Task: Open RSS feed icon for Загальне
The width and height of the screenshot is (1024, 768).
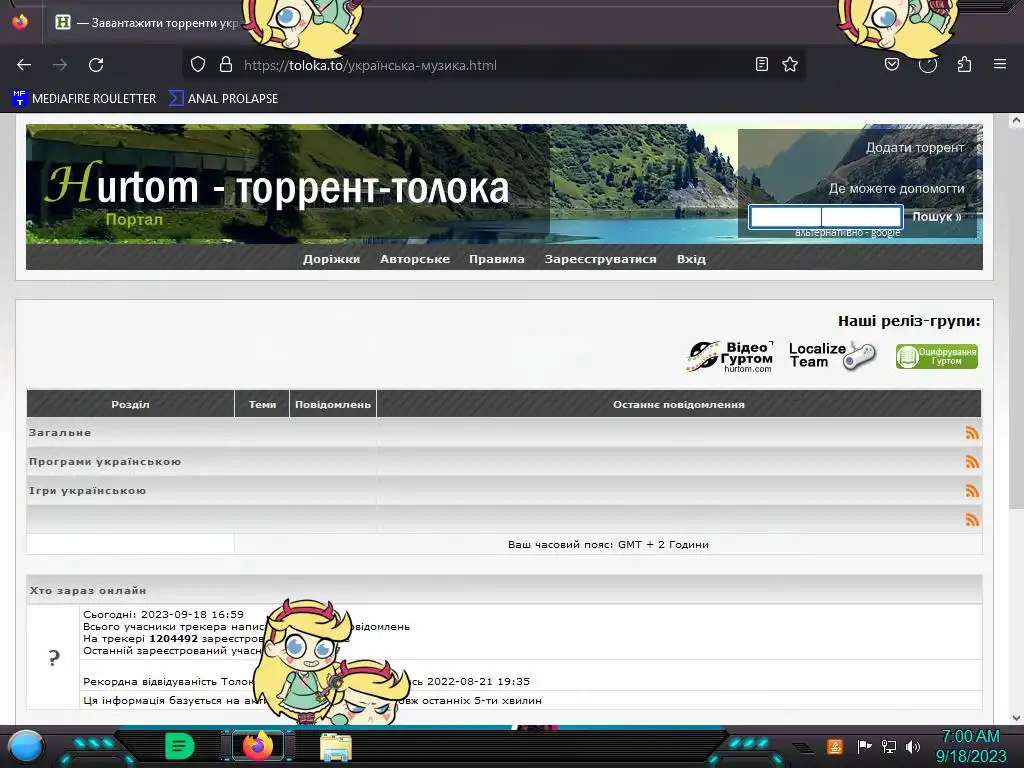Action: click(x=972, y=432)
